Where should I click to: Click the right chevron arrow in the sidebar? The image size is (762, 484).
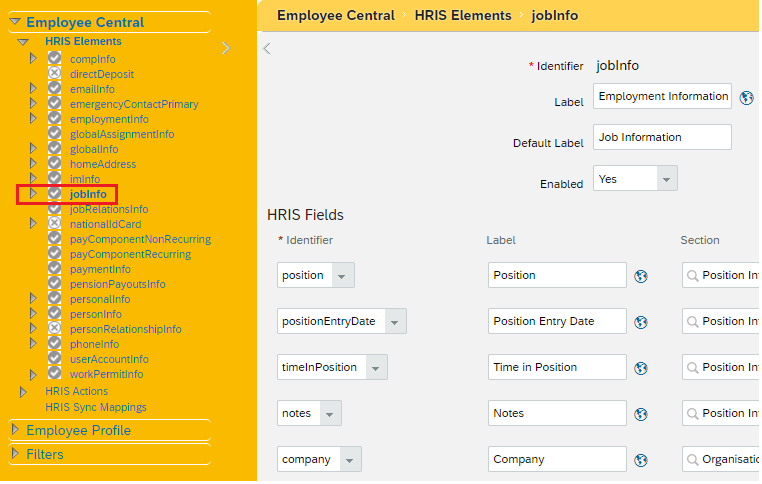226,48
